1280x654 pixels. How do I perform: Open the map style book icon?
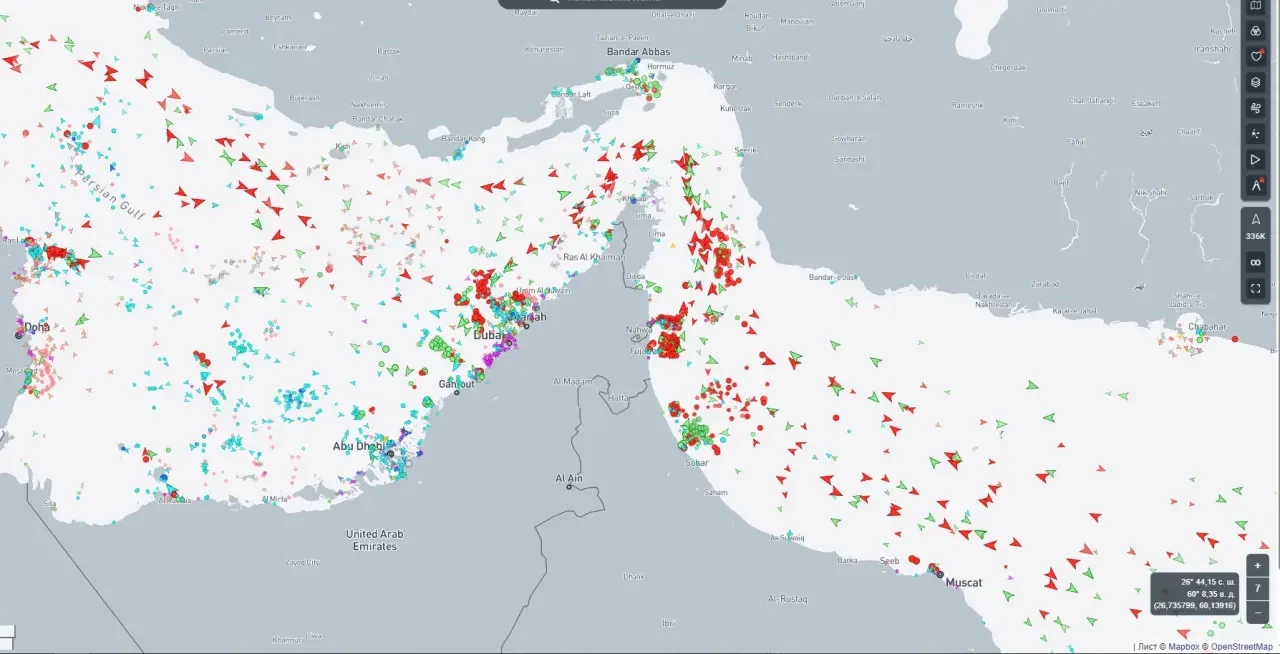[x=1256, y=7]
